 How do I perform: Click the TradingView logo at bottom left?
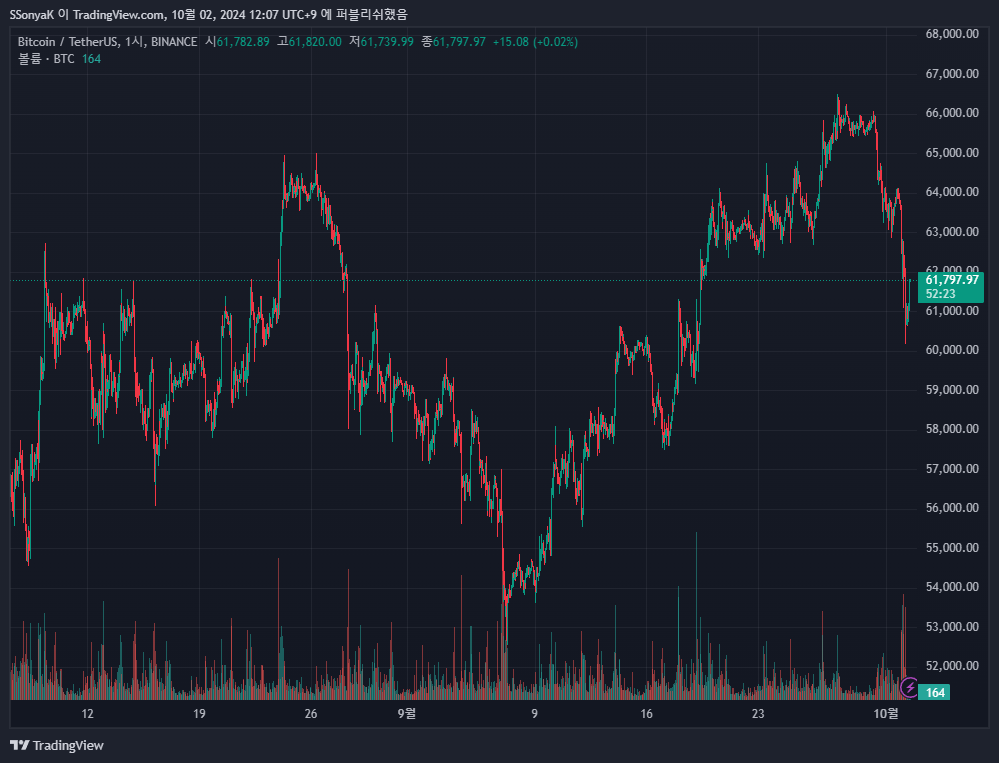[57, 745]
